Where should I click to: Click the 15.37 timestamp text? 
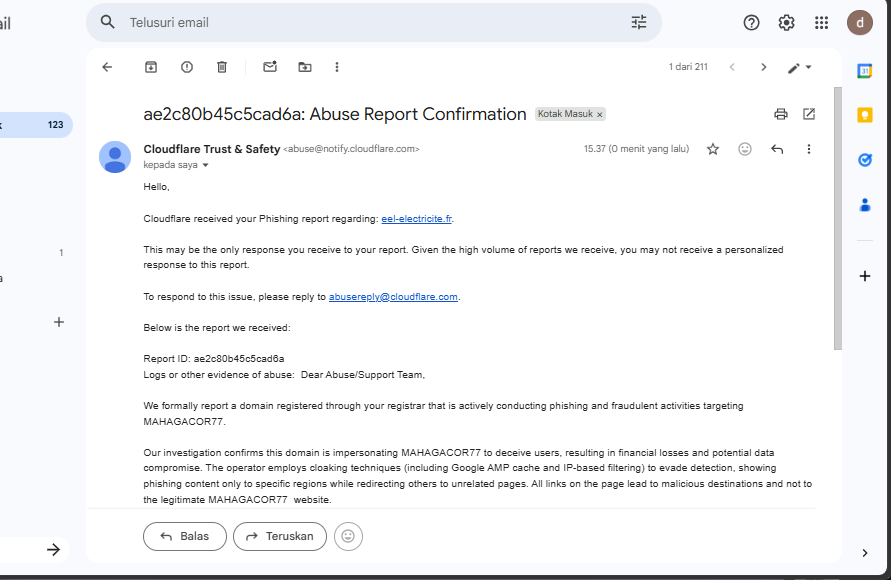[x=636, y=149]
